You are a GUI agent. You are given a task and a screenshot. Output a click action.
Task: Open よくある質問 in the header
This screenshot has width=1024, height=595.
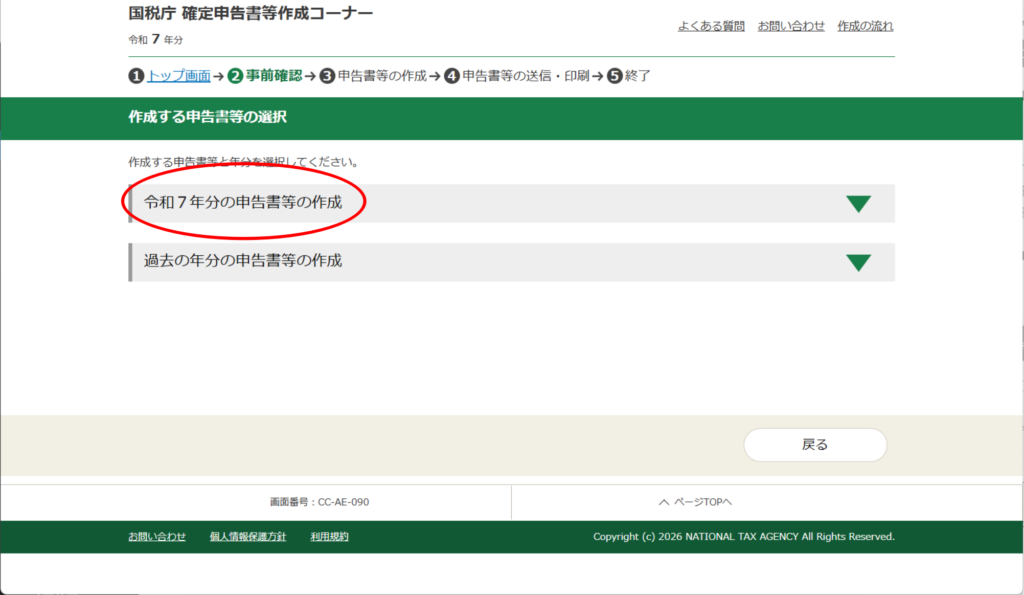point(711,26)
